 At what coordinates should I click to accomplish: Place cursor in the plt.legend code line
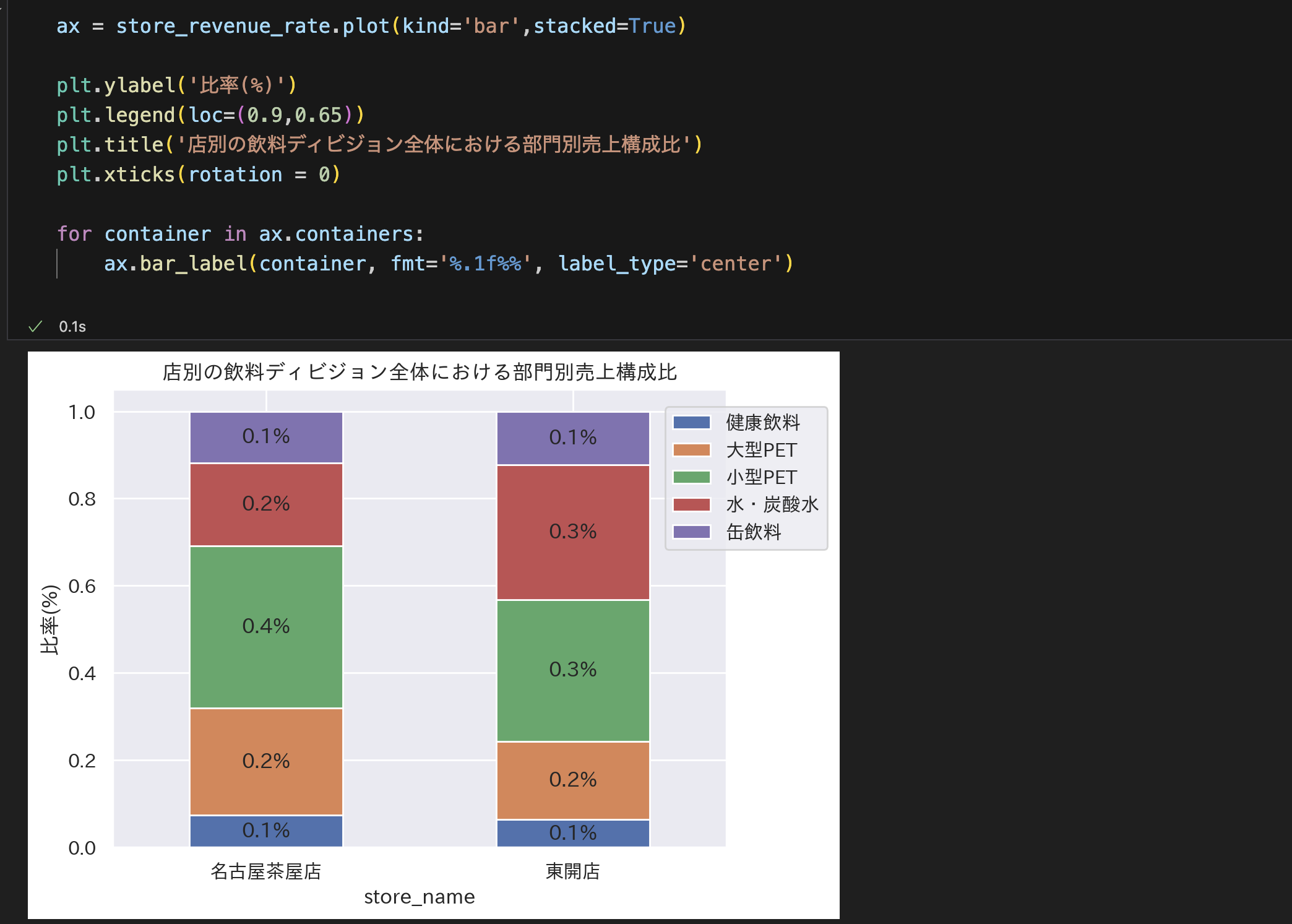pos(210,115)
